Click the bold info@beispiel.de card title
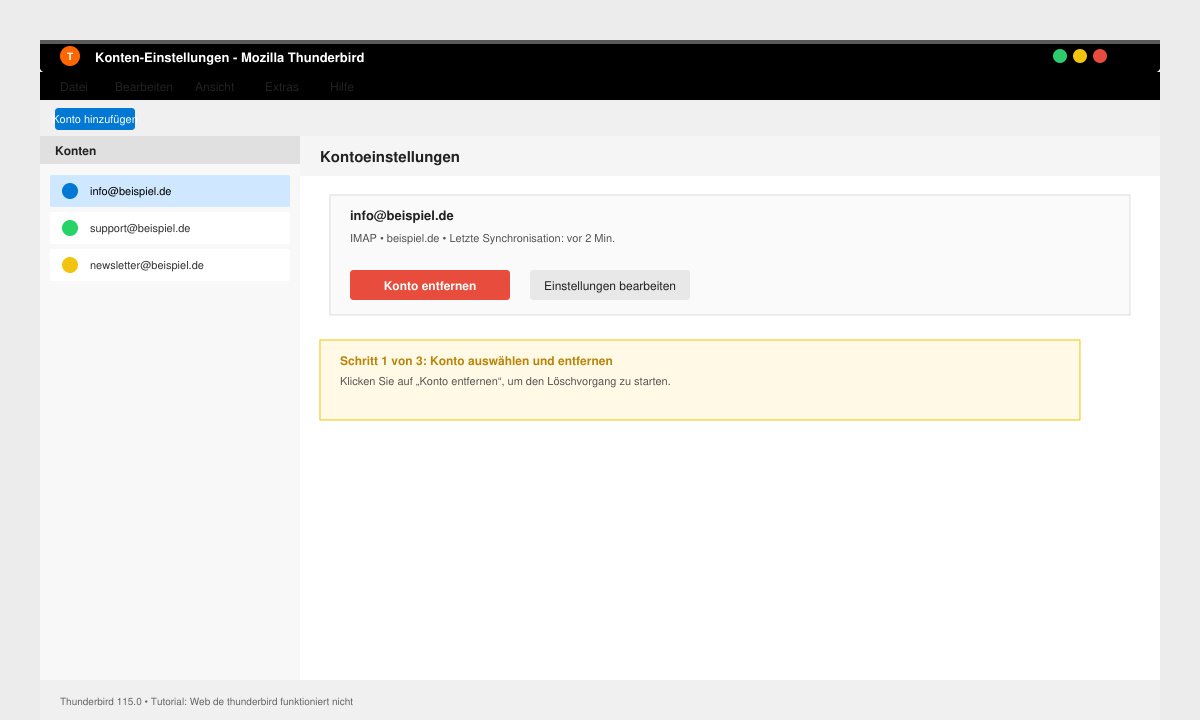Image resolution: width=1200 pixels, height=720 pixels. [402, 215]
